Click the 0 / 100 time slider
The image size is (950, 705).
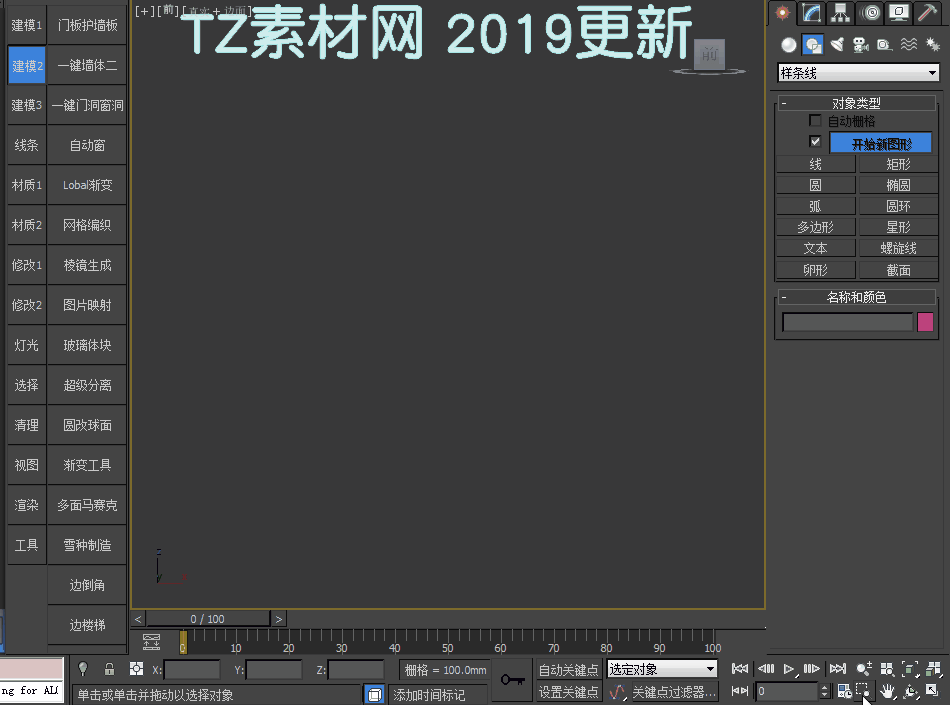click(208, 619)
